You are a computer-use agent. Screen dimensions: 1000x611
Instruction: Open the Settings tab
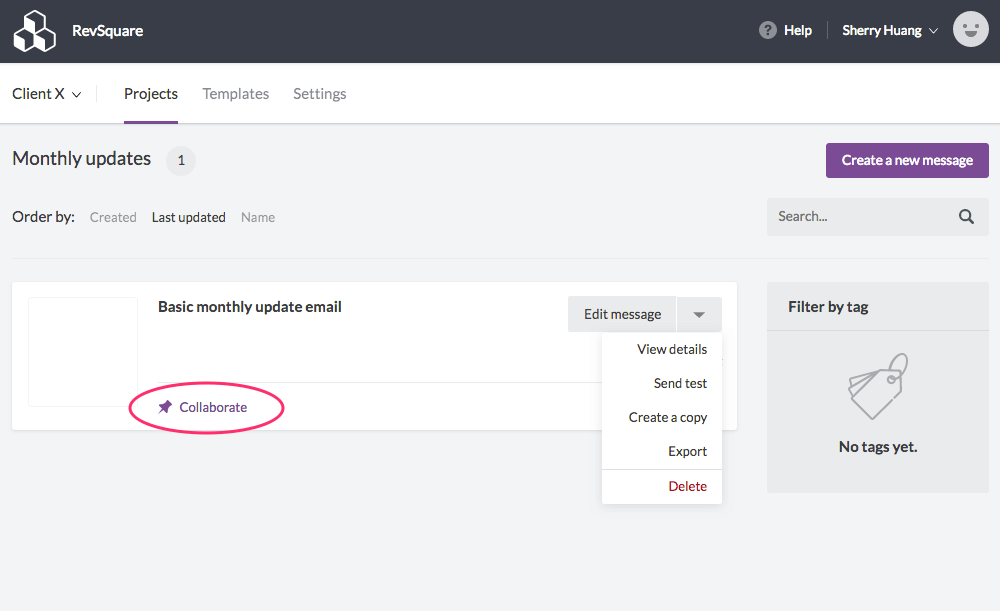[x=319, y=93]
